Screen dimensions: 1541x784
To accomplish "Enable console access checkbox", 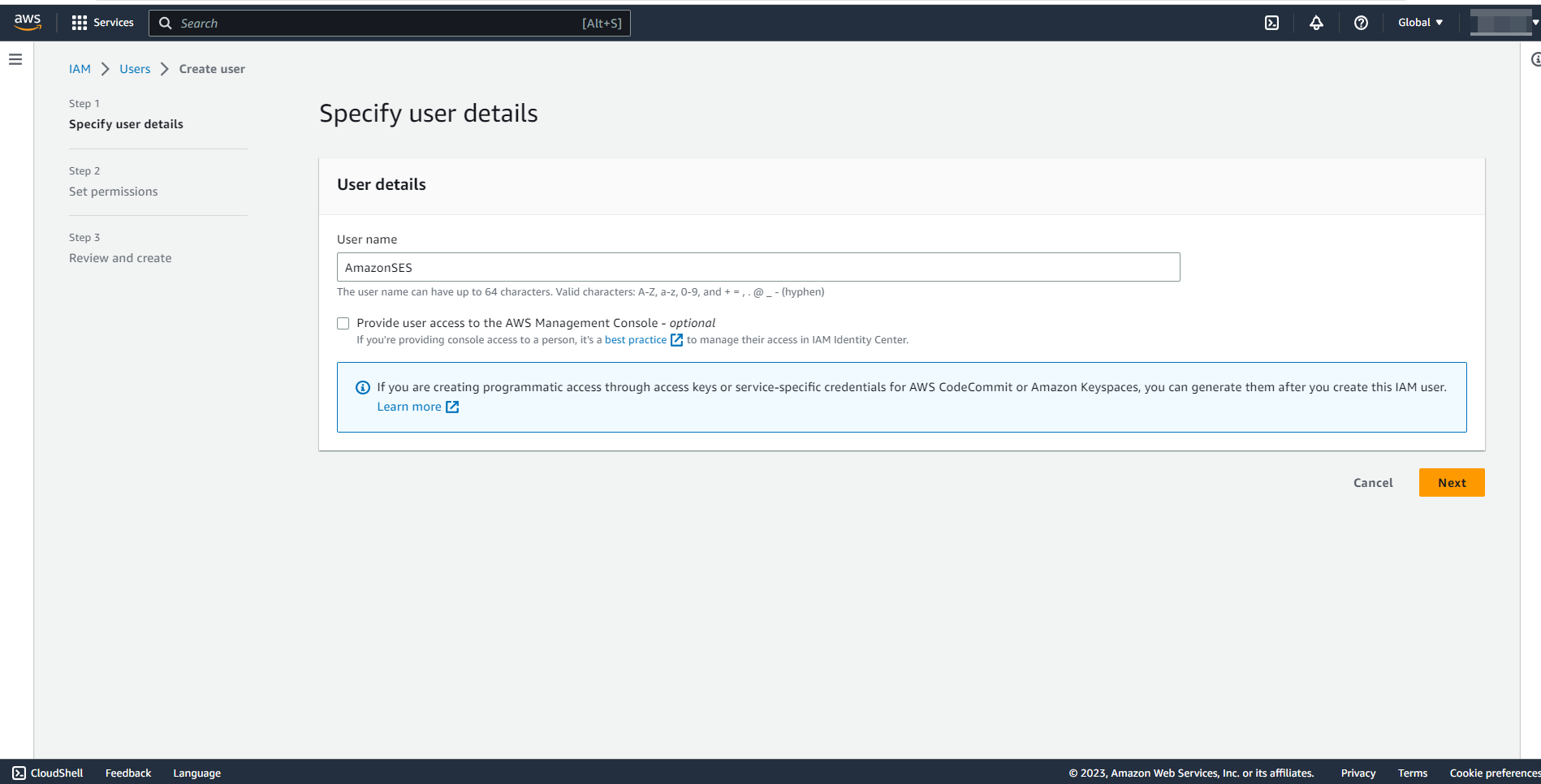I will coord(343,323).
